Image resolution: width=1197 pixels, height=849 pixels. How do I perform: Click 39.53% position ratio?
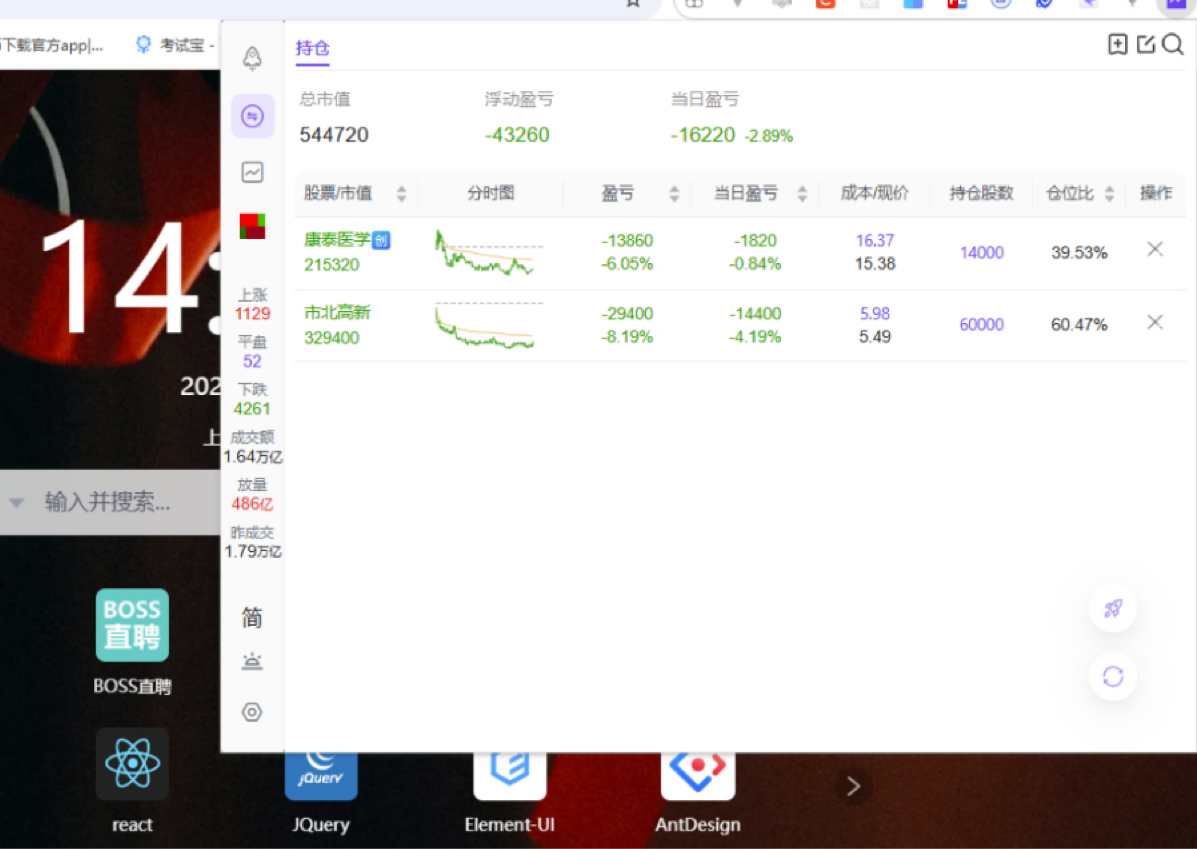pos(1079,253)
